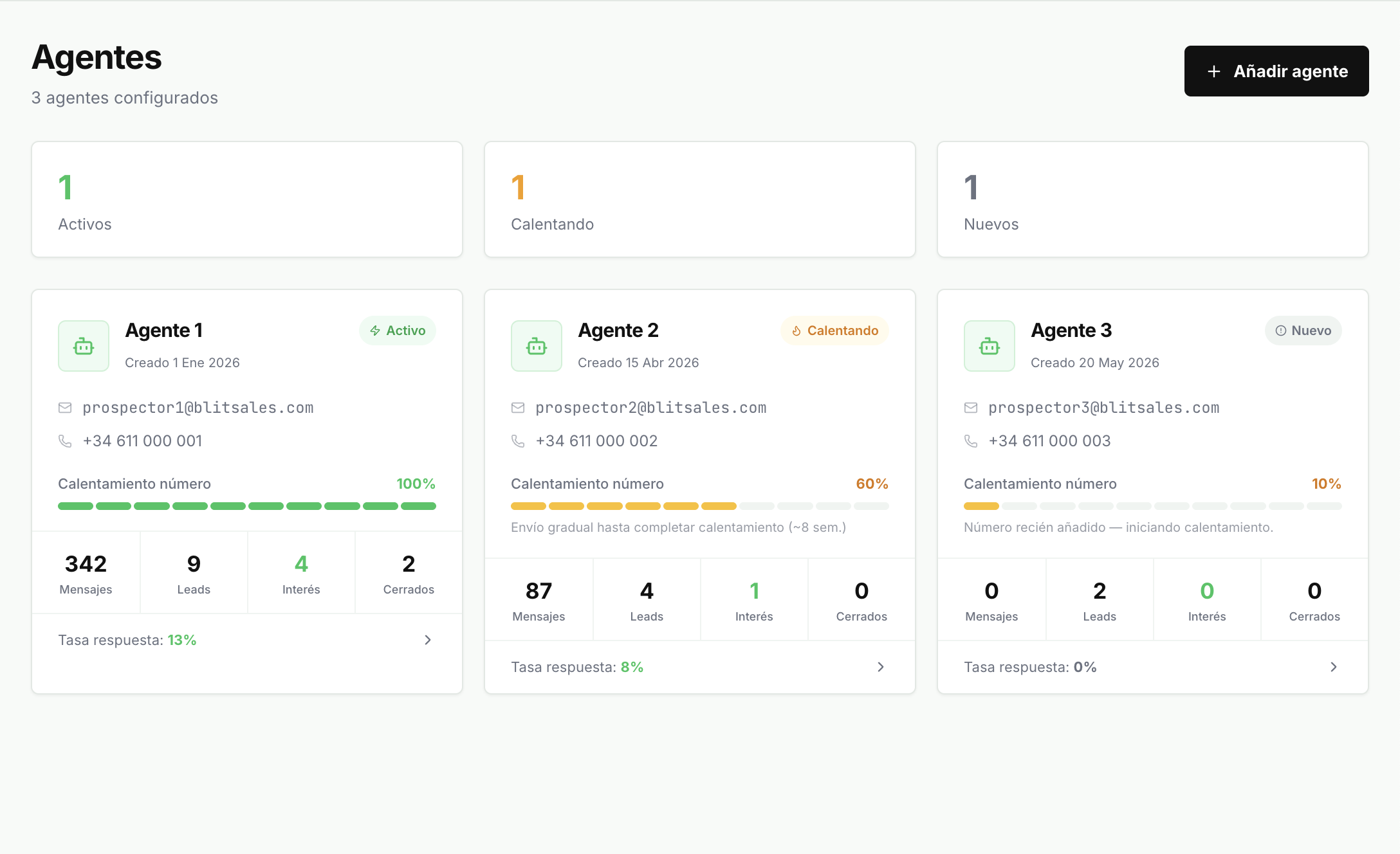Viewport: 1400px width, 854px height.
Task: Click the plus icon in Añadir agente
Action: point(1214,71)
